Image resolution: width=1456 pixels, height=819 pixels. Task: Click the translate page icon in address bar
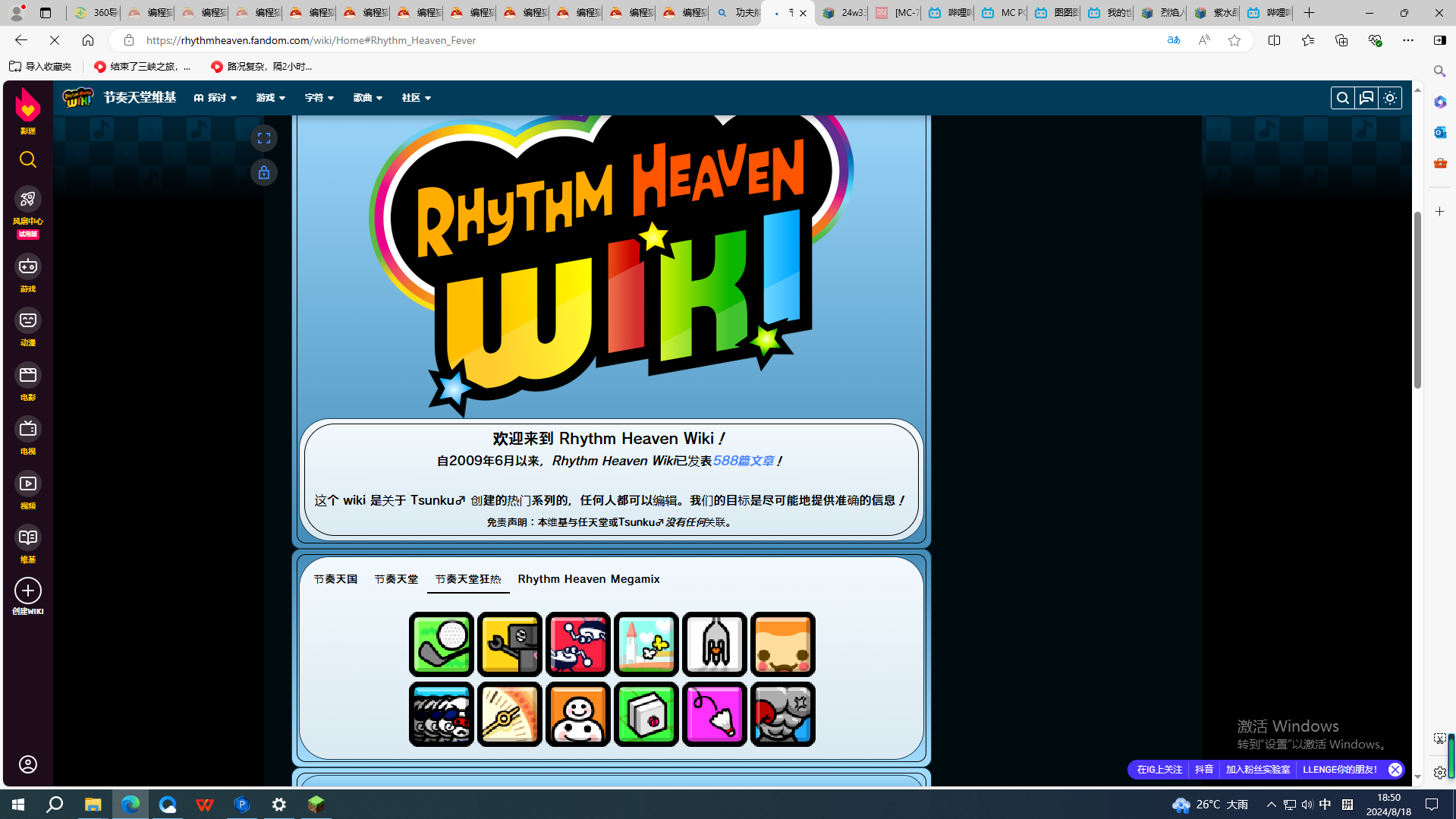1174,40
